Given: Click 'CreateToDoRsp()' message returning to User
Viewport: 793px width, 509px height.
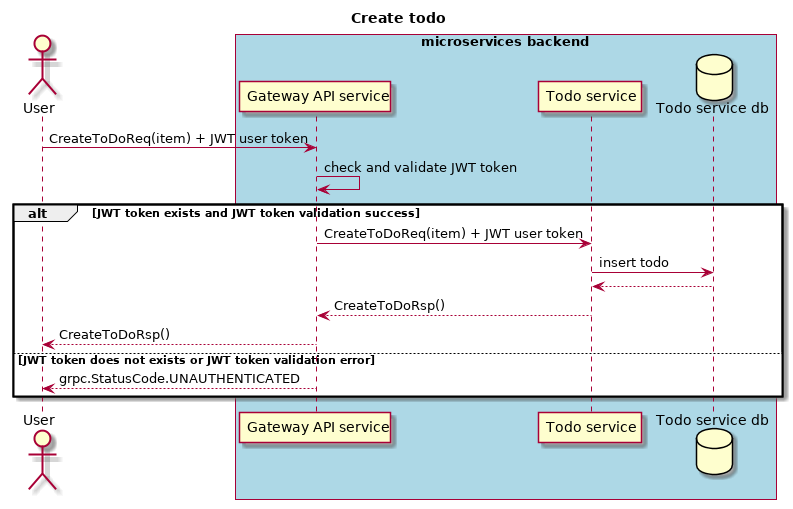Looking at the screenshot, I should click(114, 334).
